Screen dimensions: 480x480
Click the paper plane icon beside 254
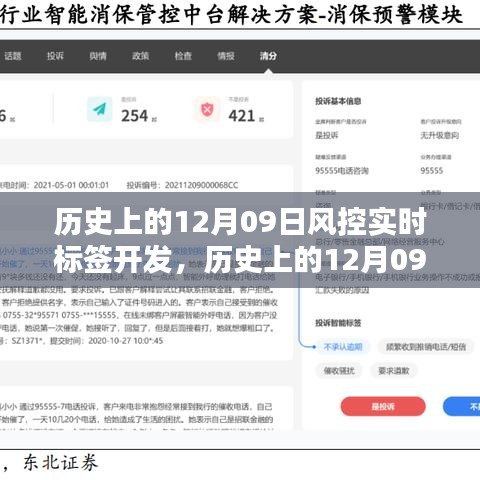tap(99, 109)
